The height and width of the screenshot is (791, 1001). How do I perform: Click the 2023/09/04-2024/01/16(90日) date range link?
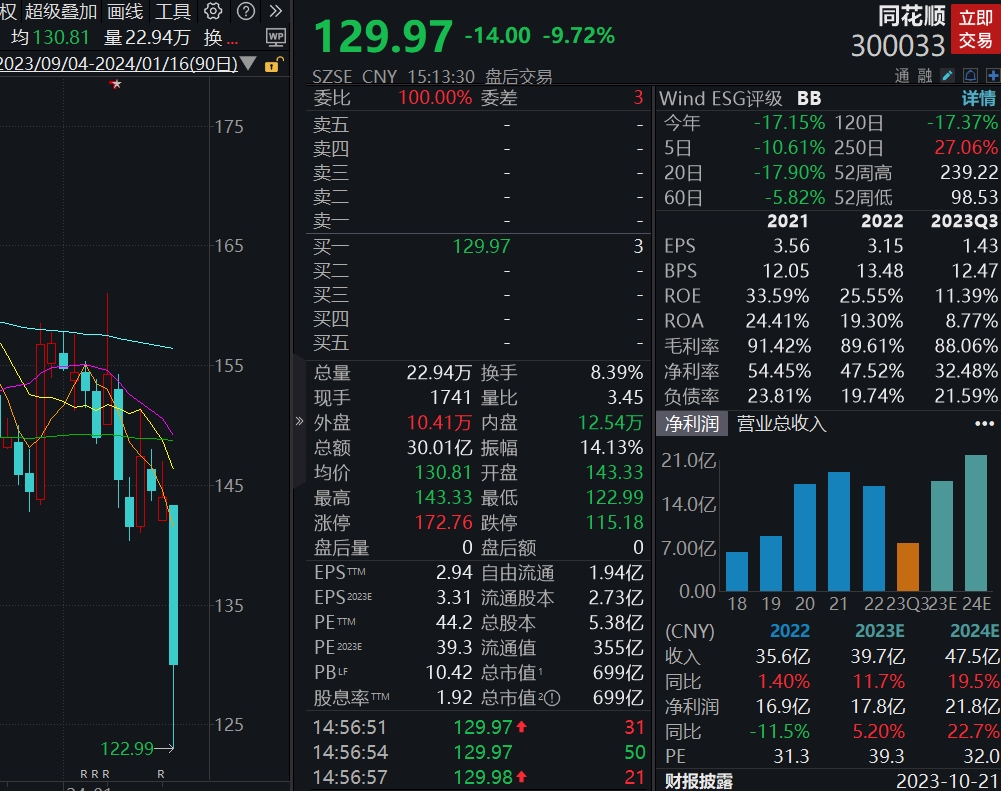pyautogui.click(x=119, y=64)
